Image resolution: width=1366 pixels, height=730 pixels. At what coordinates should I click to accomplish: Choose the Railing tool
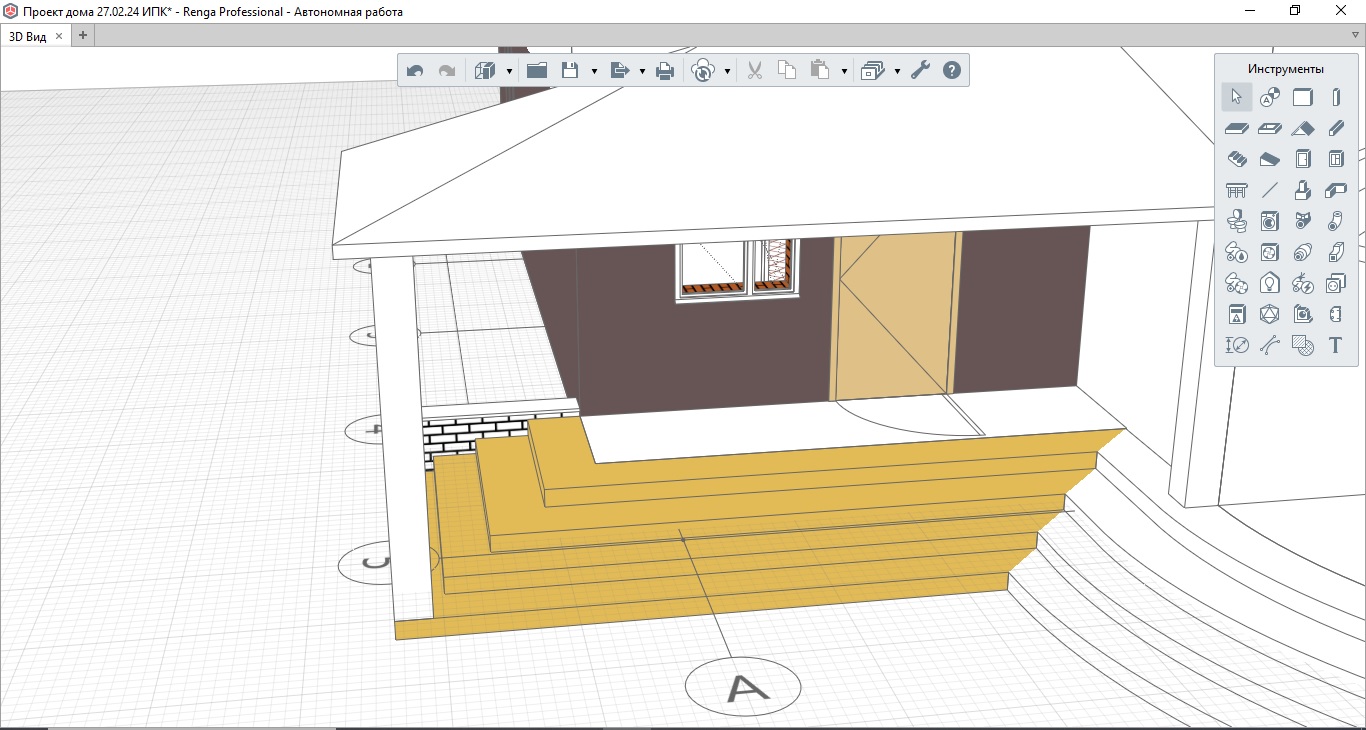(1237, 190)
